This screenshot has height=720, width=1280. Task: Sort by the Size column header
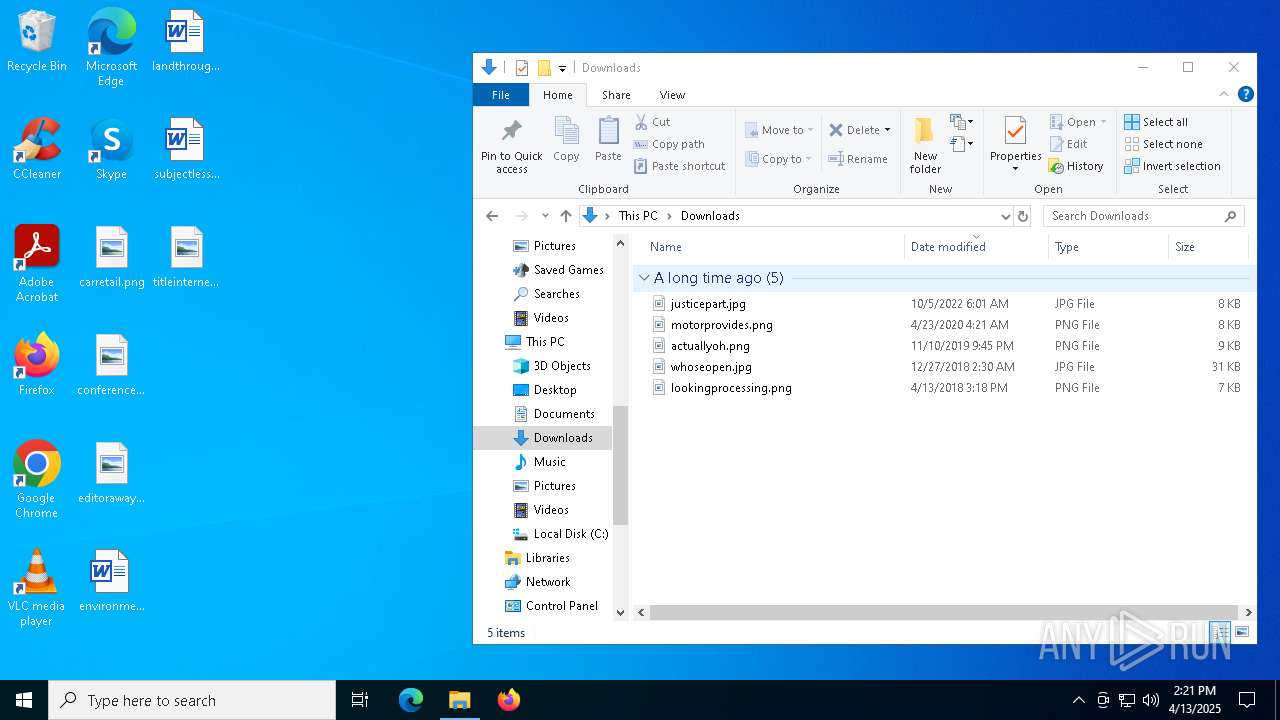click(x=1208, y=247)
